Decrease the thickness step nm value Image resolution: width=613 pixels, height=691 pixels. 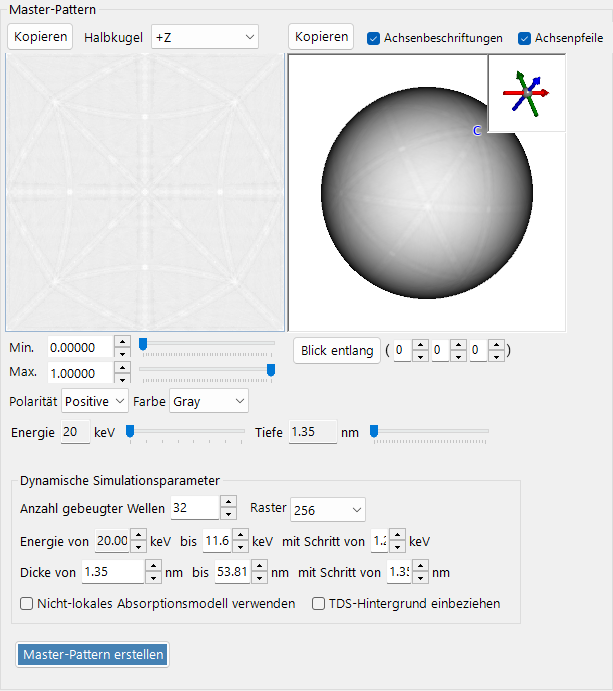[420, 578]
